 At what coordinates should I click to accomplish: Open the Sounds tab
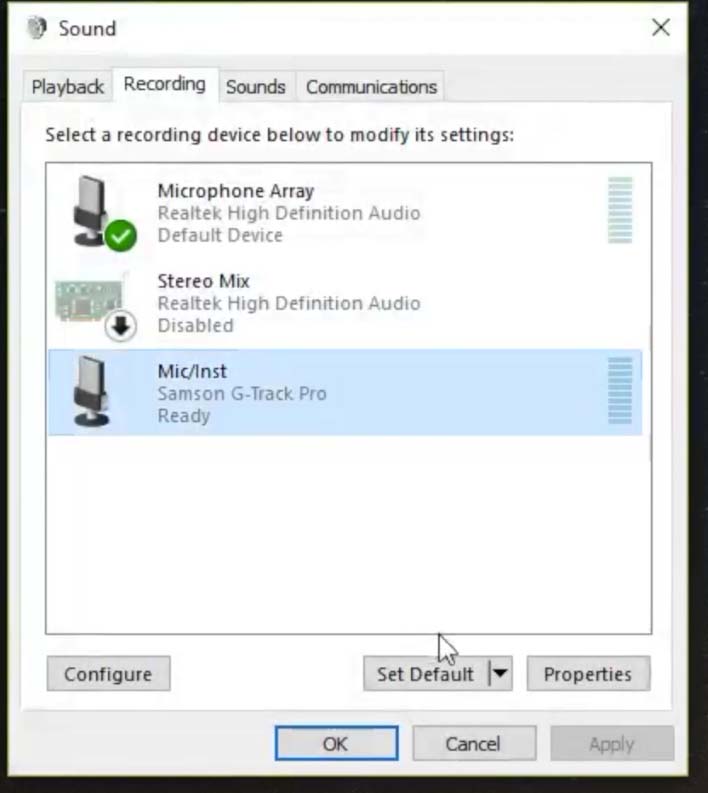(x=256, y=87)
